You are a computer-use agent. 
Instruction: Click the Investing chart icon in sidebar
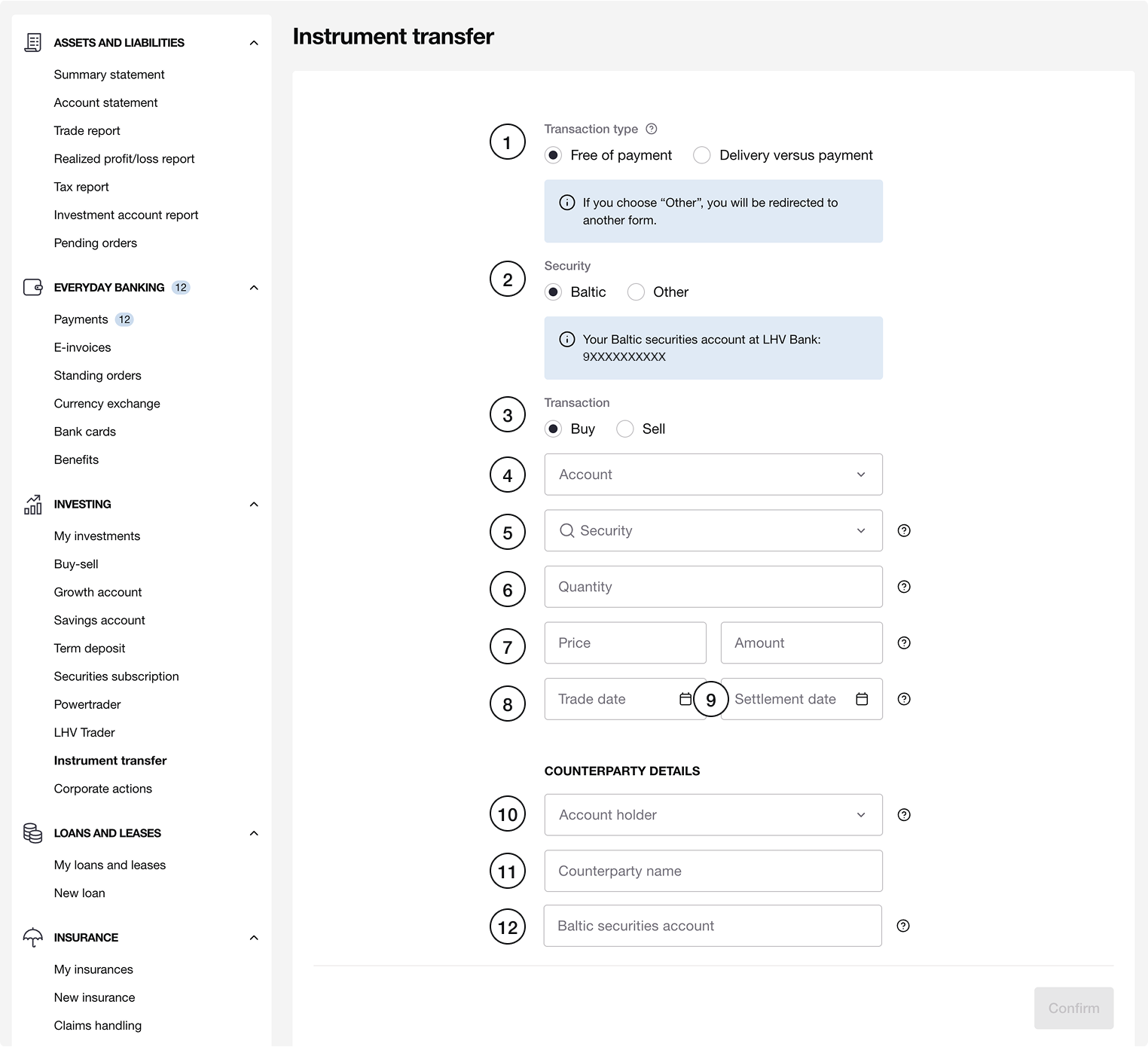pyautogui.click(x=32, y=505)
